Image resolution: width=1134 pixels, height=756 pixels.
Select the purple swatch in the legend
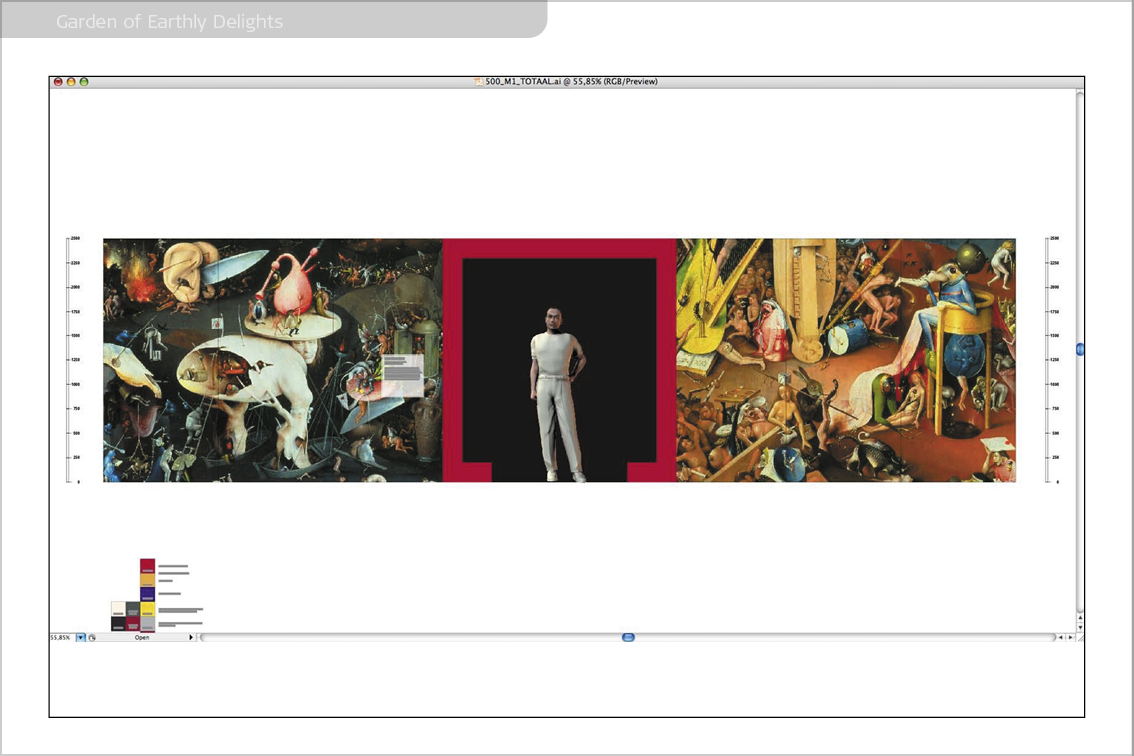pyautogui.click(x=148, y=594)
